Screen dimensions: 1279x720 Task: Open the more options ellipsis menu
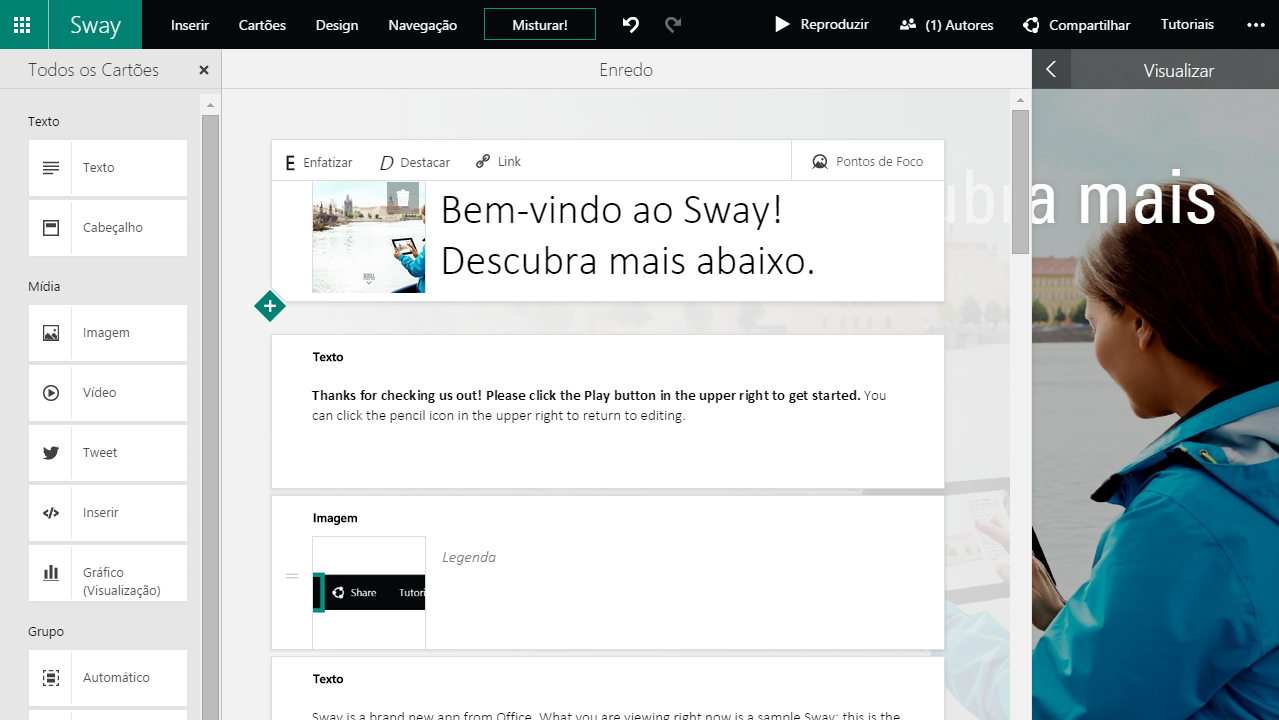[1256, 24]
